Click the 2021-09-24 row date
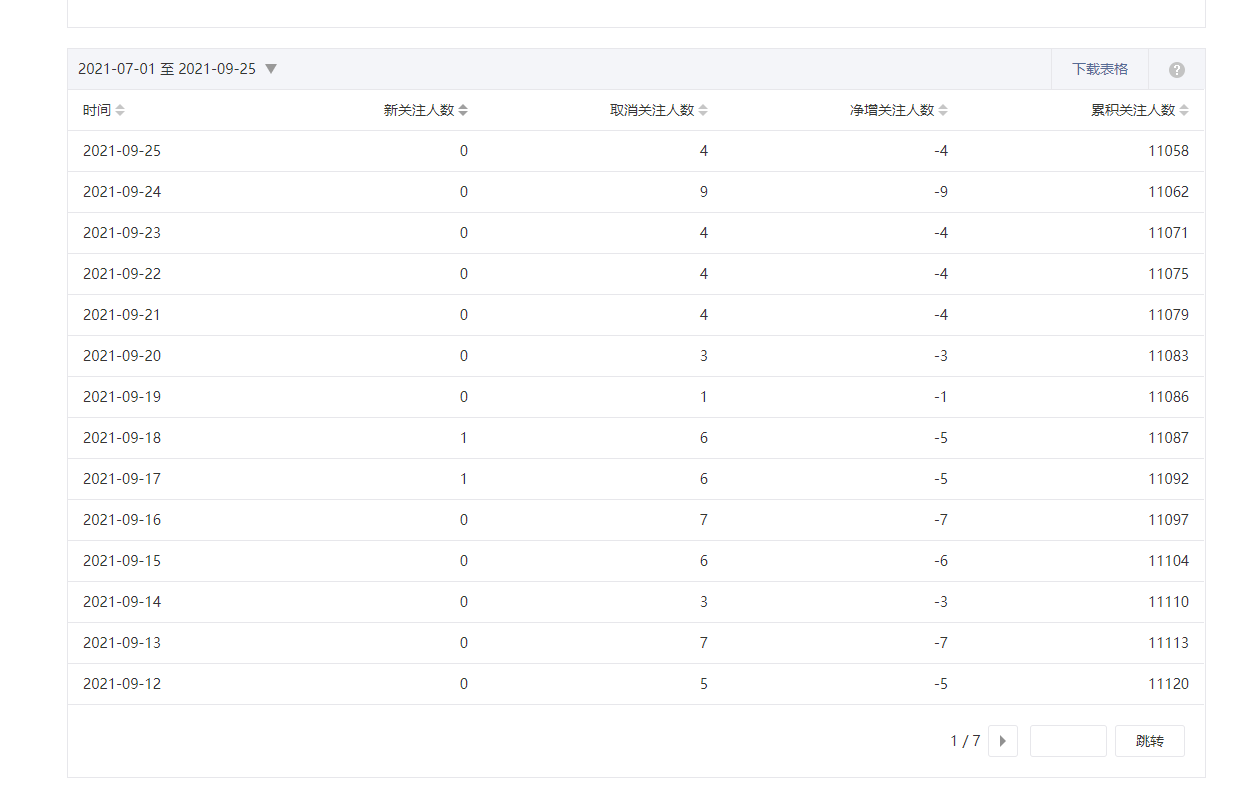This screenshot has height=800, width=1244. coord(122,192)
